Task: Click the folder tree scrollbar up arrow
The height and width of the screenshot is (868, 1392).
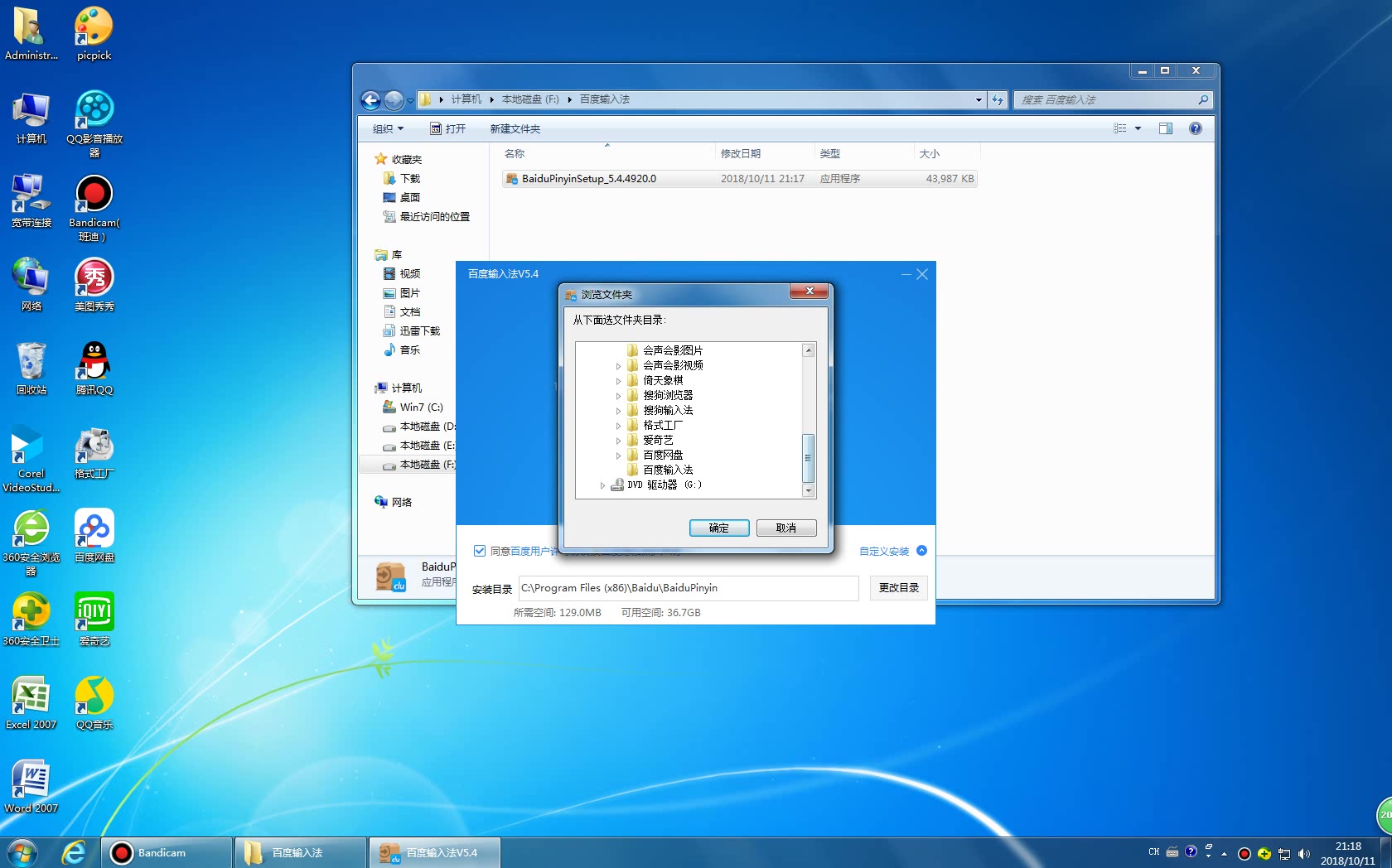Action: tap(809, 350)
